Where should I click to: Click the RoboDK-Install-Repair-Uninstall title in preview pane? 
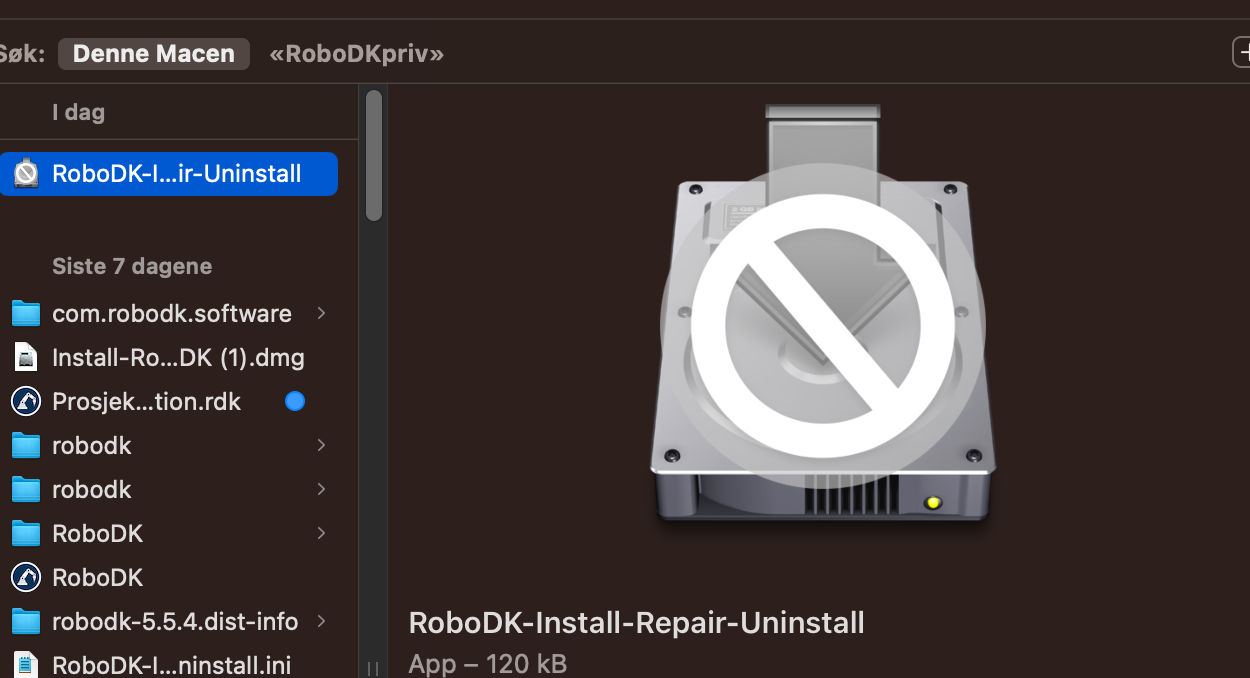[x=636, y=623]
